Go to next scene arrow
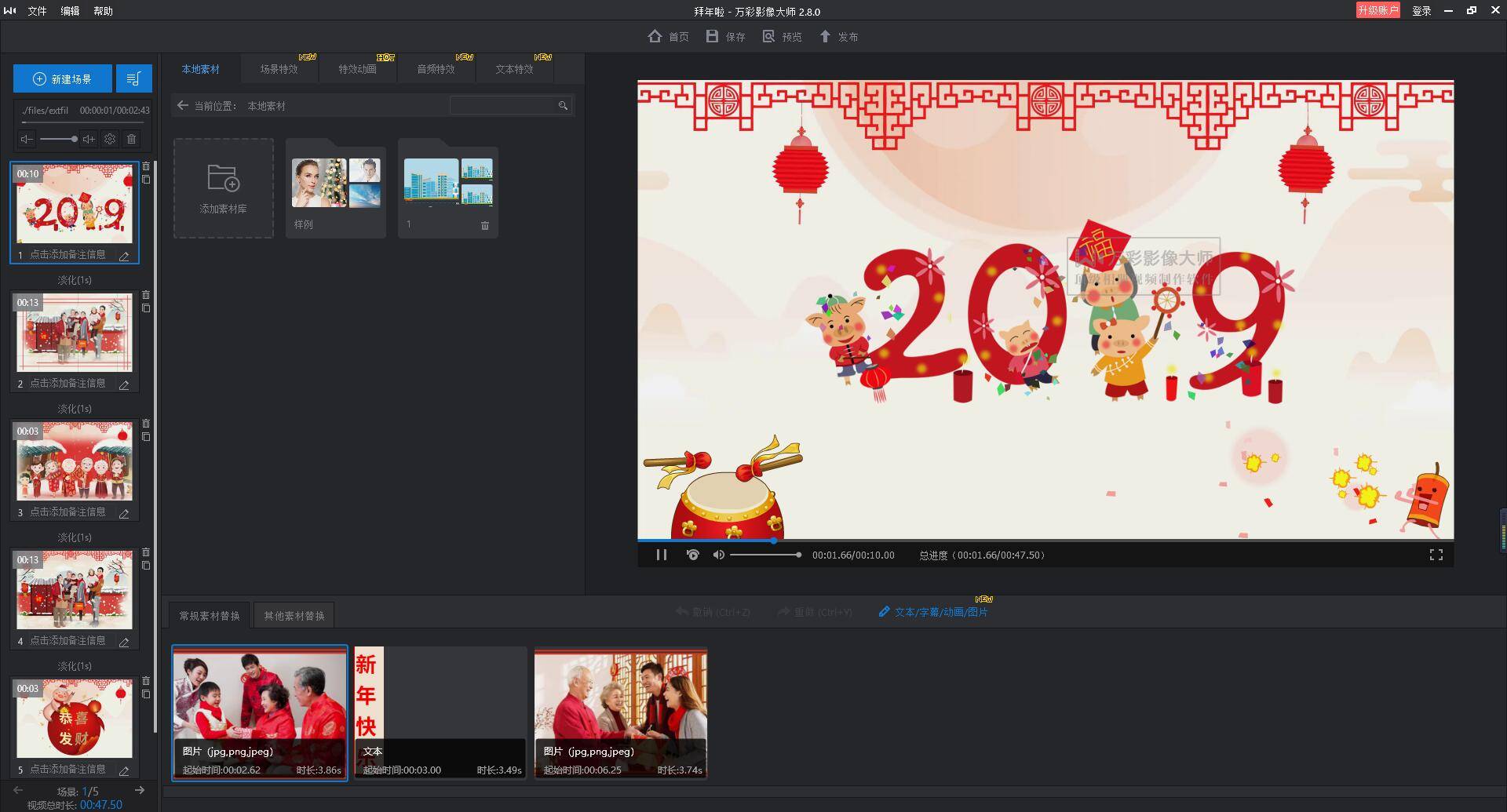The image size is (1507, 812). coord(140,790)
